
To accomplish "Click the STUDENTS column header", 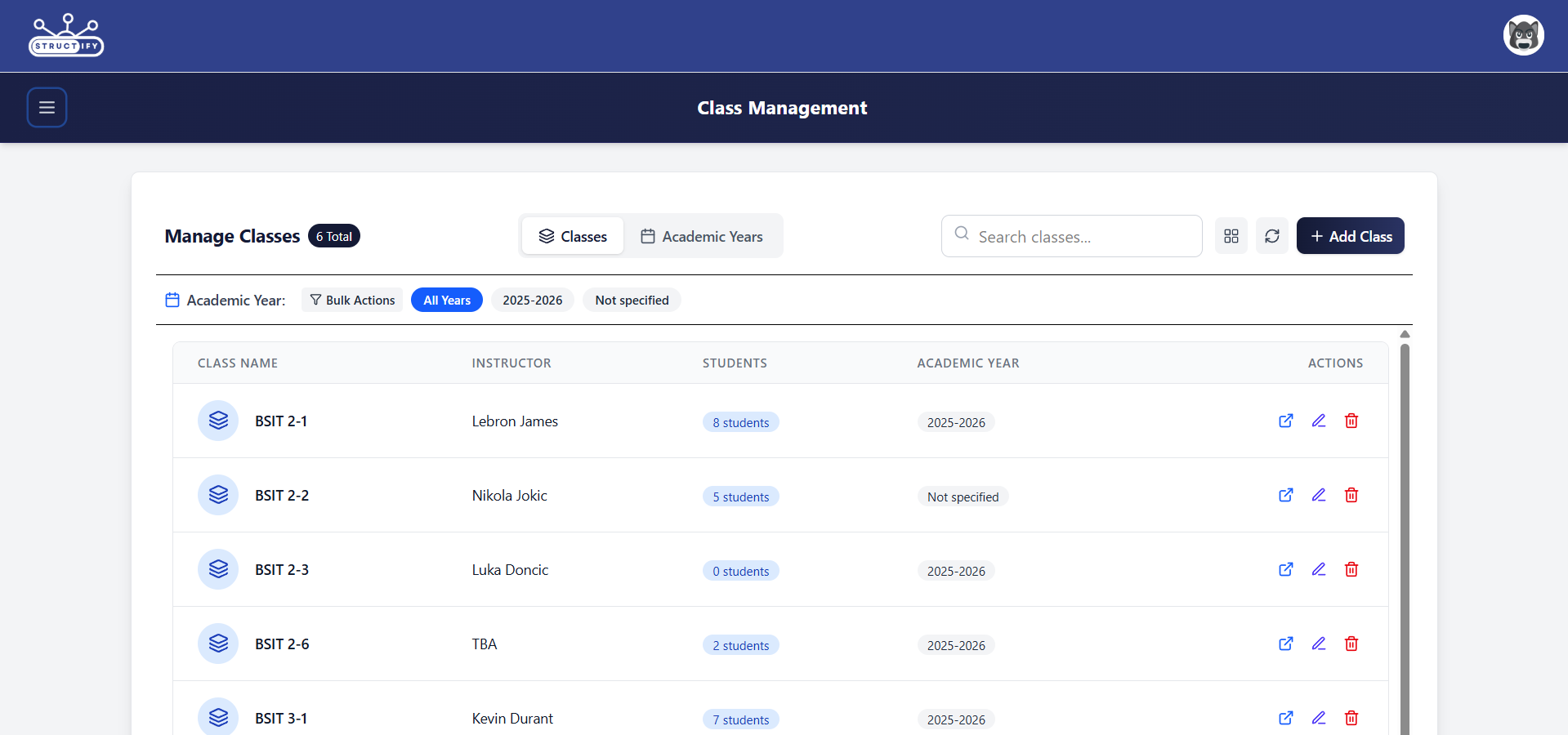I will pos(735,363).
